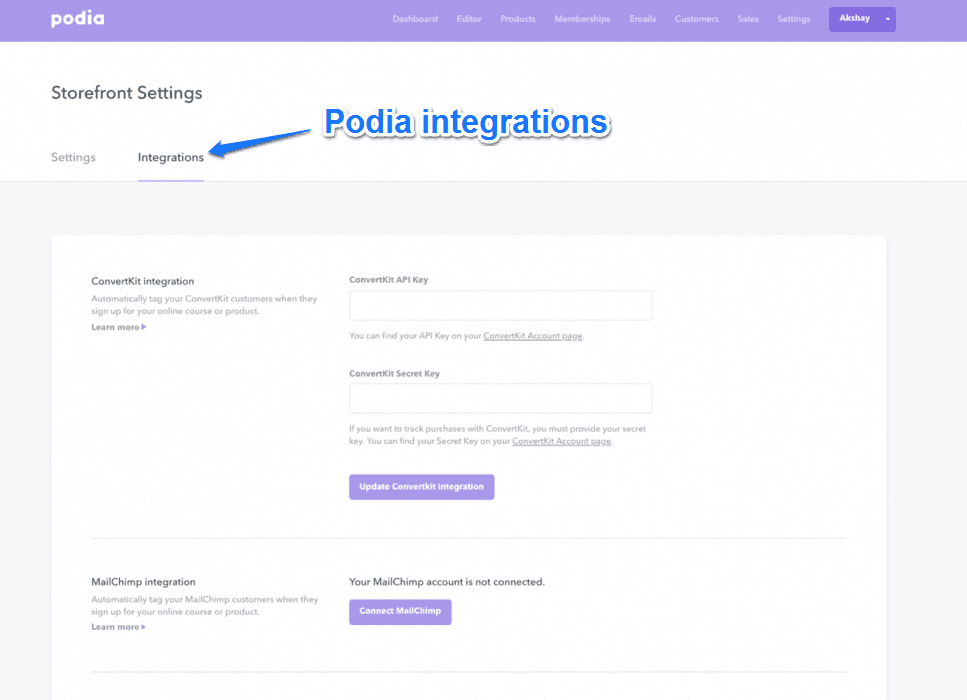Open ConvertKit Account page link under API Key
Screen dimensions: 967x700
pos(533,336)
